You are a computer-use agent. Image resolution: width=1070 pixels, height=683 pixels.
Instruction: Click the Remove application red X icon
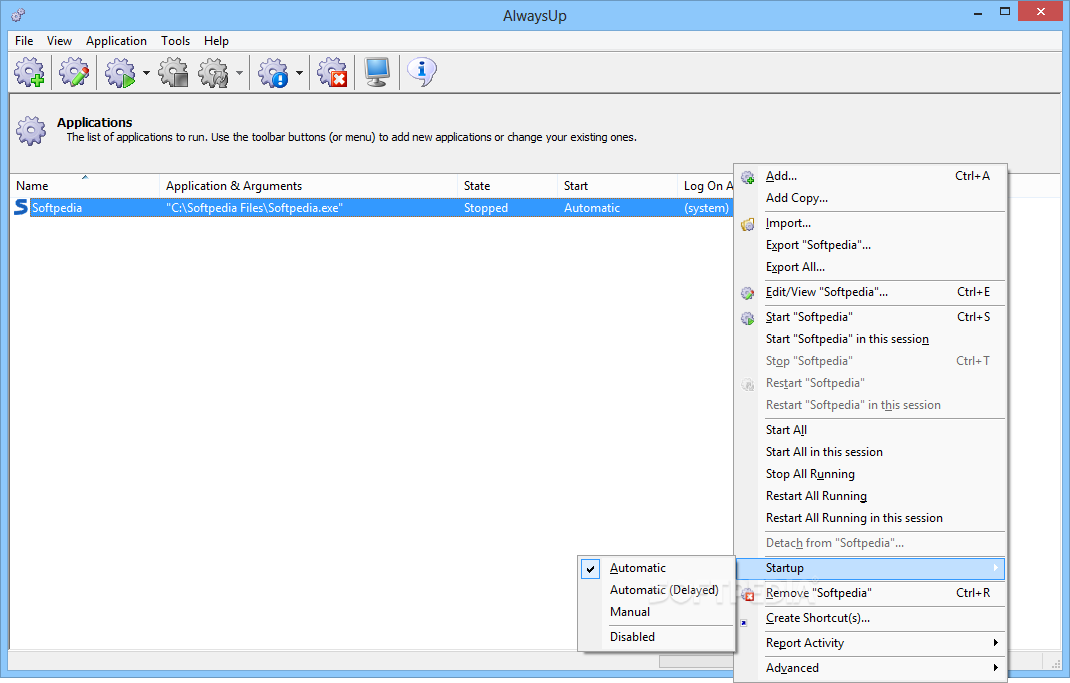(332, 72)
